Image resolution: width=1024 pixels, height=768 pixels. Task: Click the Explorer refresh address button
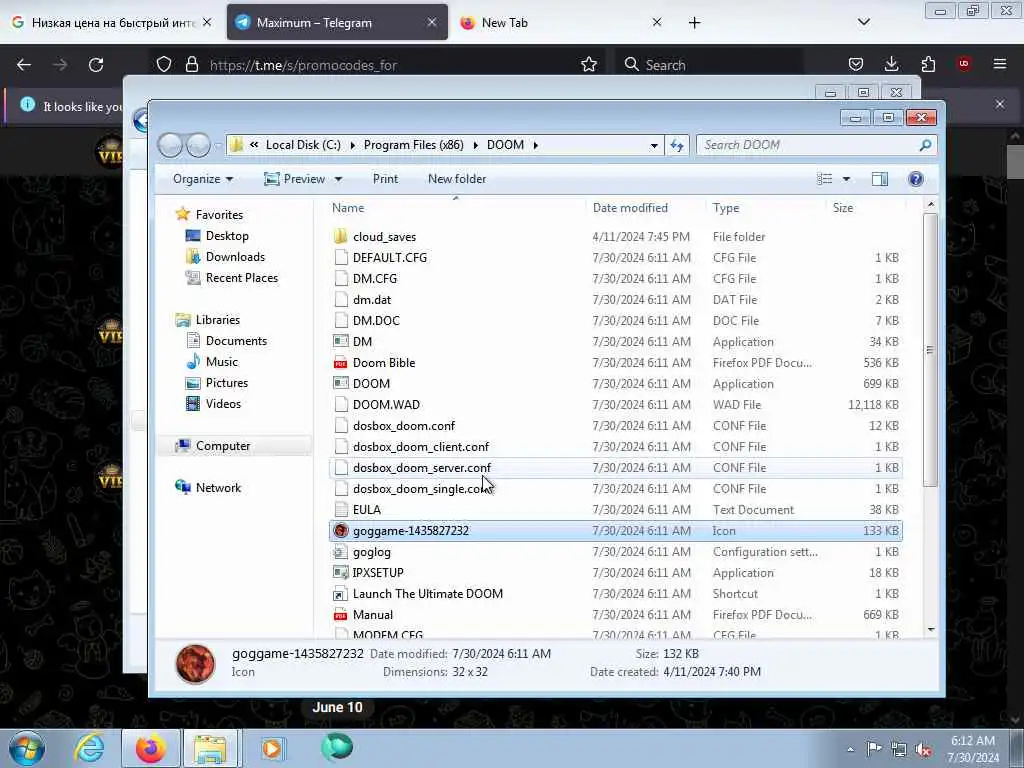pos(677,145)
